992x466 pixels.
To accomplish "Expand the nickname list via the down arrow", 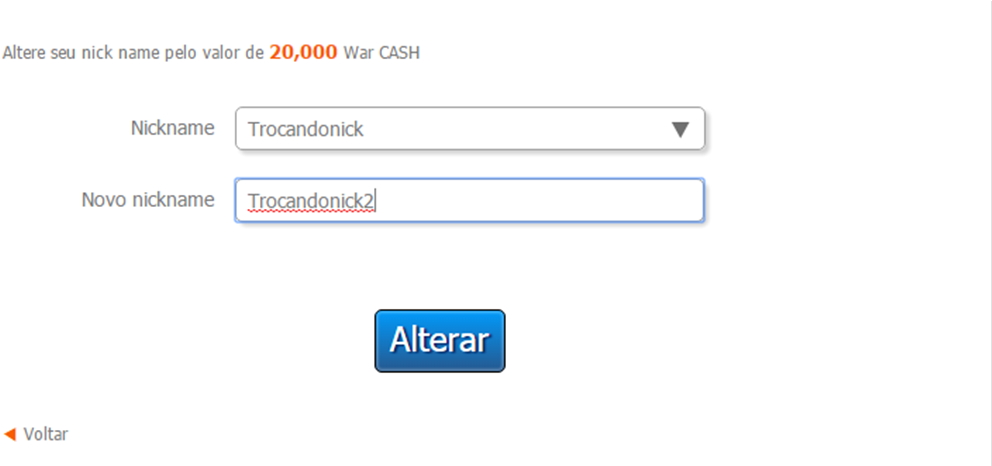I will [680, 130].
